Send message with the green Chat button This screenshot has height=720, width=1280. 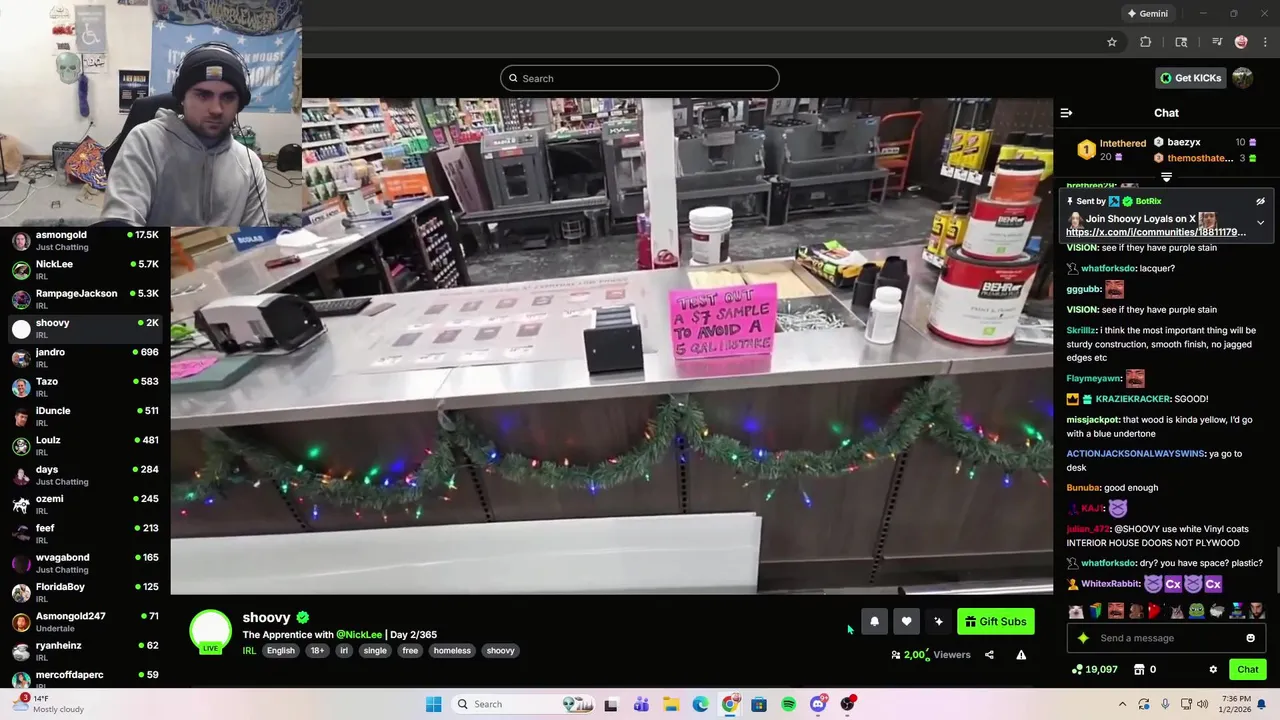1247,669
